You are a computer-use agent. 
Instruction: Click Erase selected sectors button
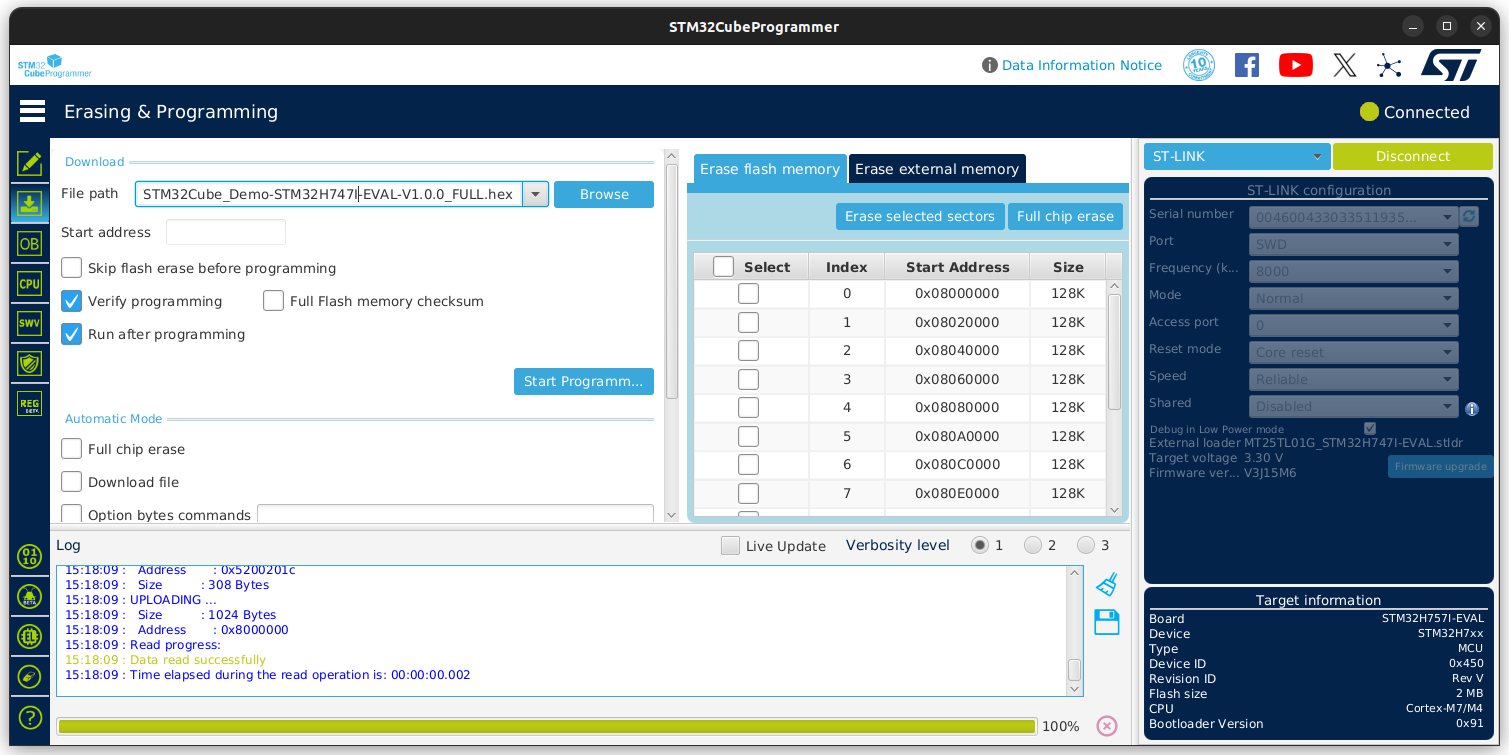tap(920, 216)
